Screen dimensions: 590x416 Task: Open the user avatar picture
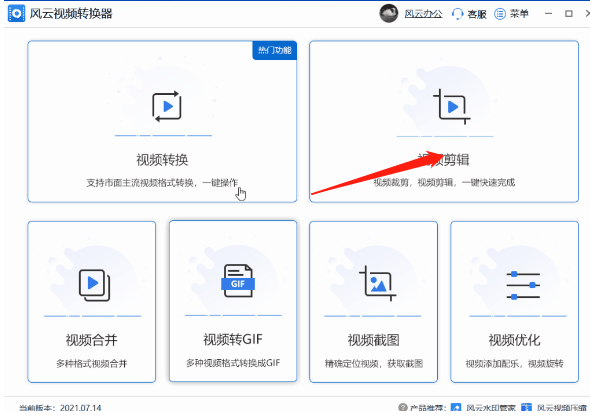click(x=389, y=14)
